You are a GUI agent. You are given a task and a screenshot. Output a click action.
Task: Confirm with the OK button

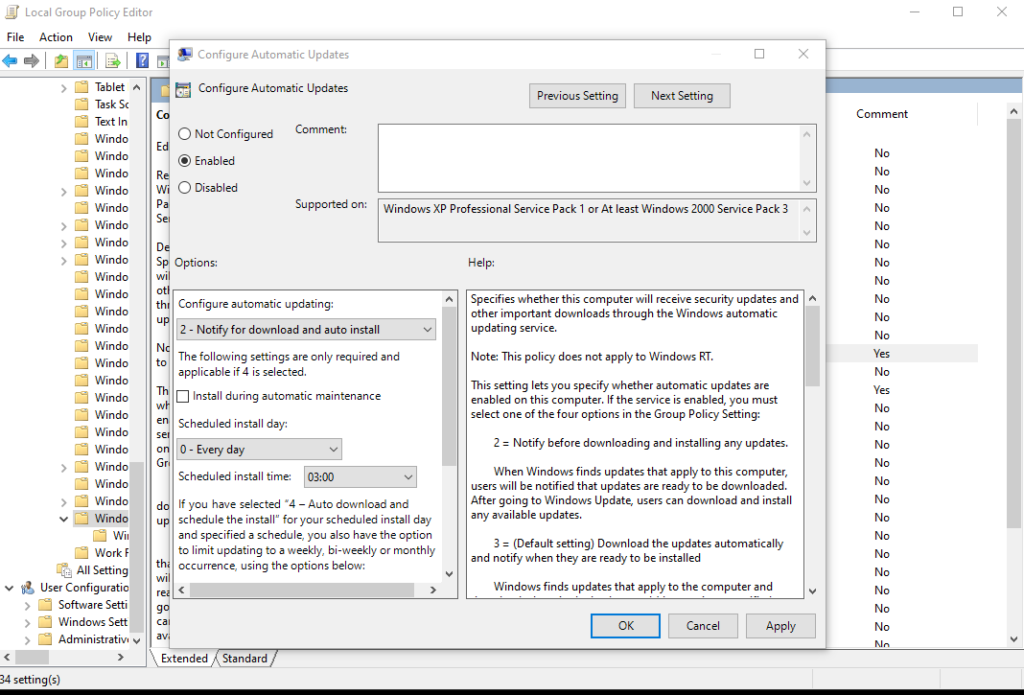click(626, 626)
